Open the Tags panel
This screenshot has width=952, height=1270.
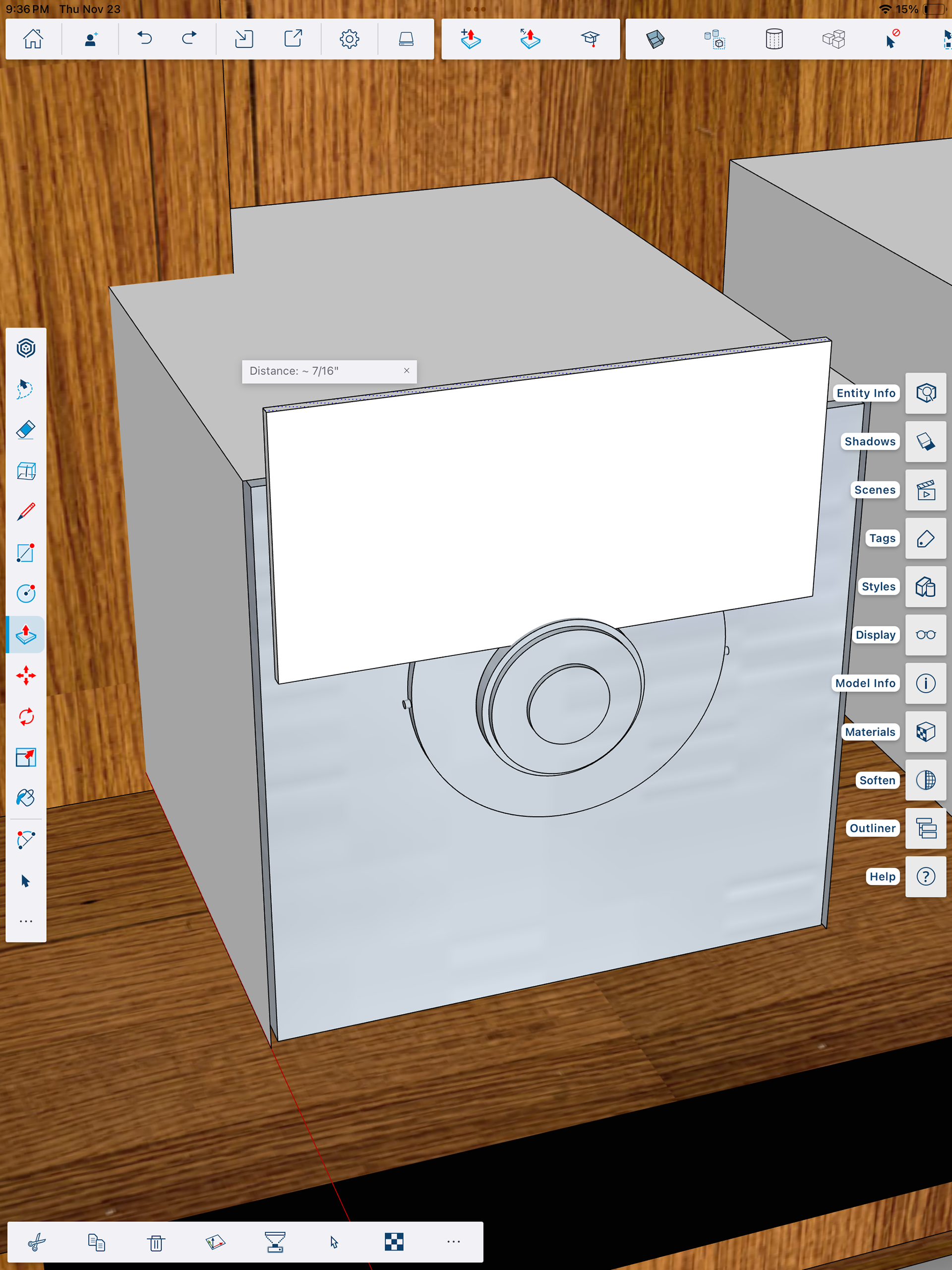[x=925, y=539]
